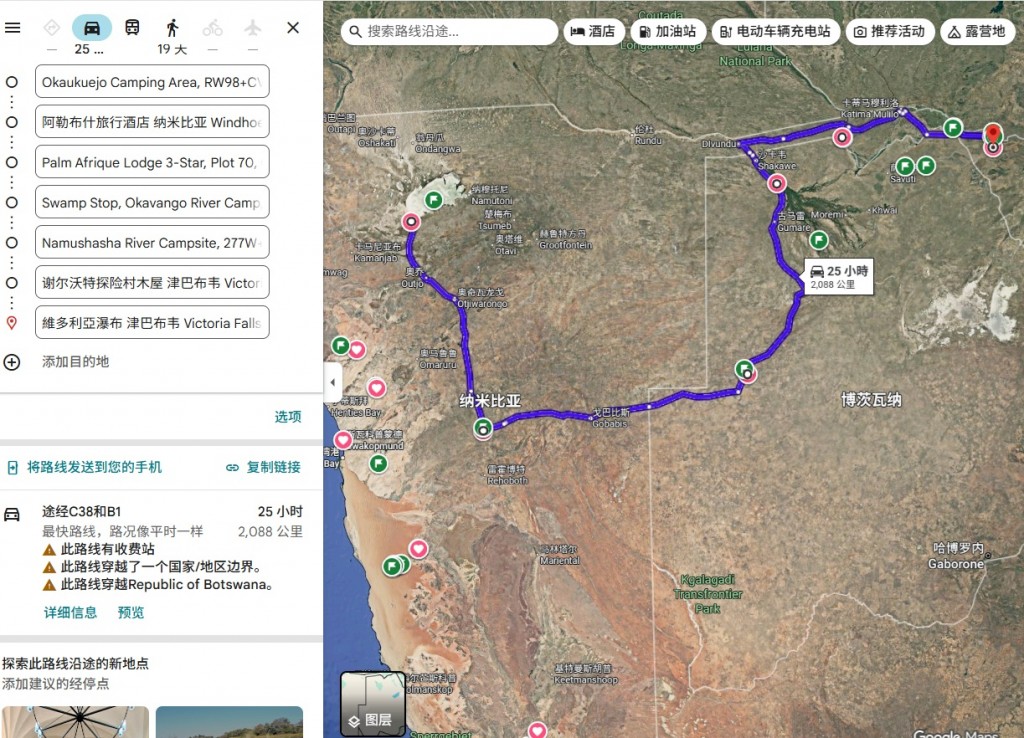Select the driving mode car icon

92,28
